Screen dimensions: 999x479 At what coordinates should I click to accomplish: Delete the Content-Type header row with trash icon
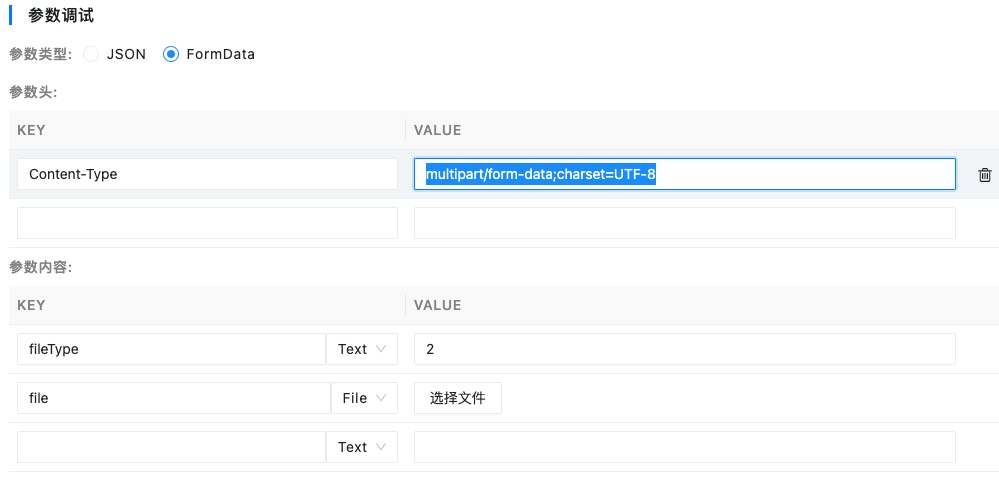[984, 175]
